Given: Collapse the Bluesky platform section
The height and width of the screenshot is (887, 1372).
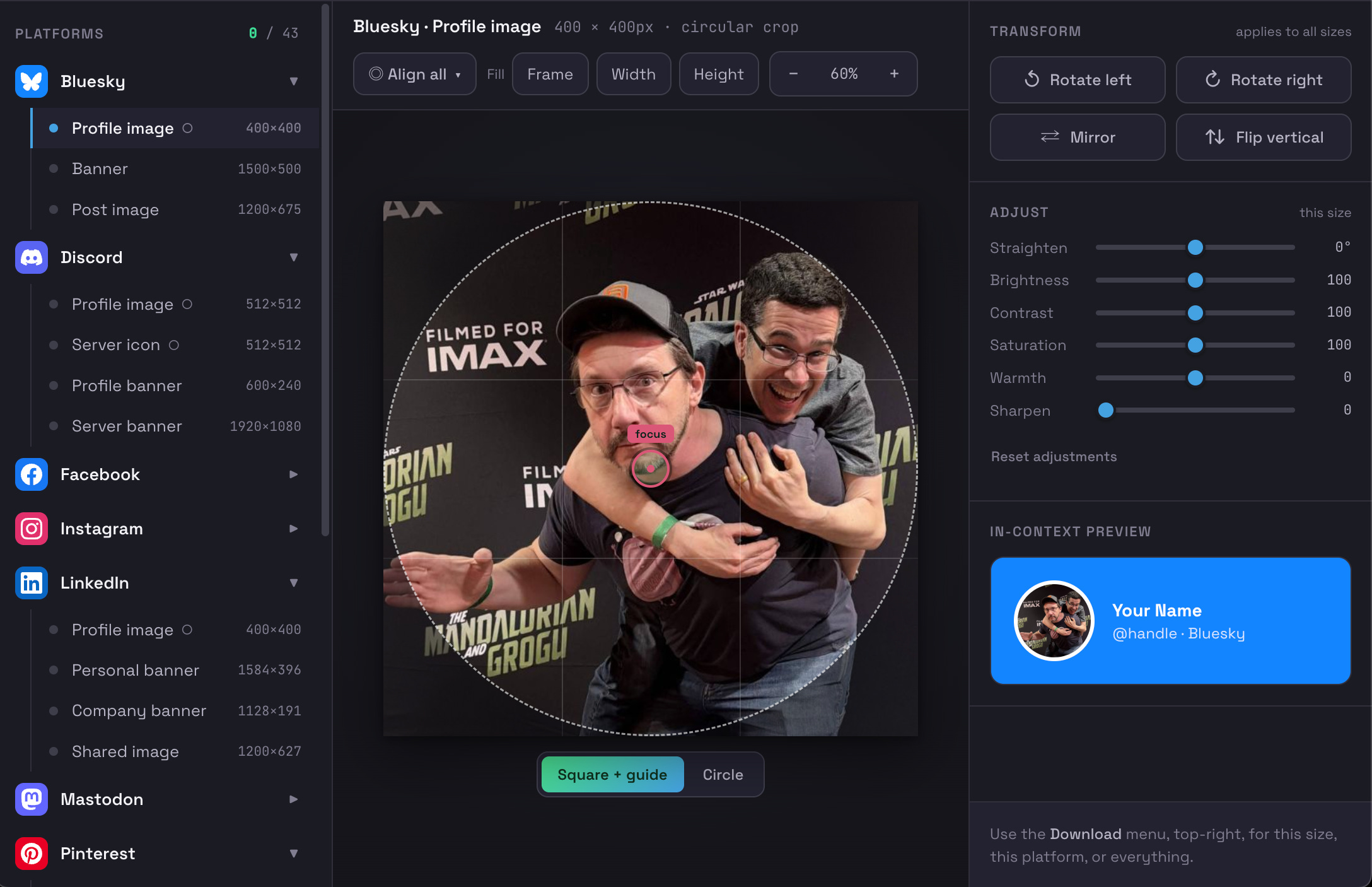Looking at the screenshot, I should (293, 81).
